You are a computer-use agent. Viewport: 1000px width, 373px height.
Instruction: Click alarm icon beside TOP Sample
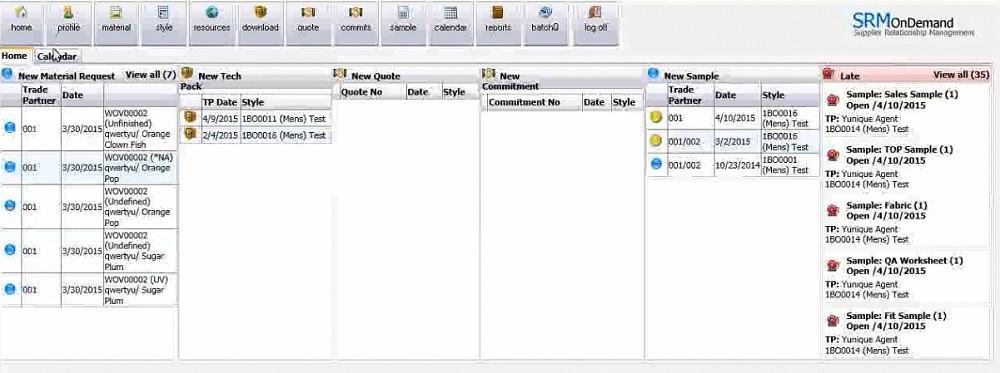pos(832,155)
